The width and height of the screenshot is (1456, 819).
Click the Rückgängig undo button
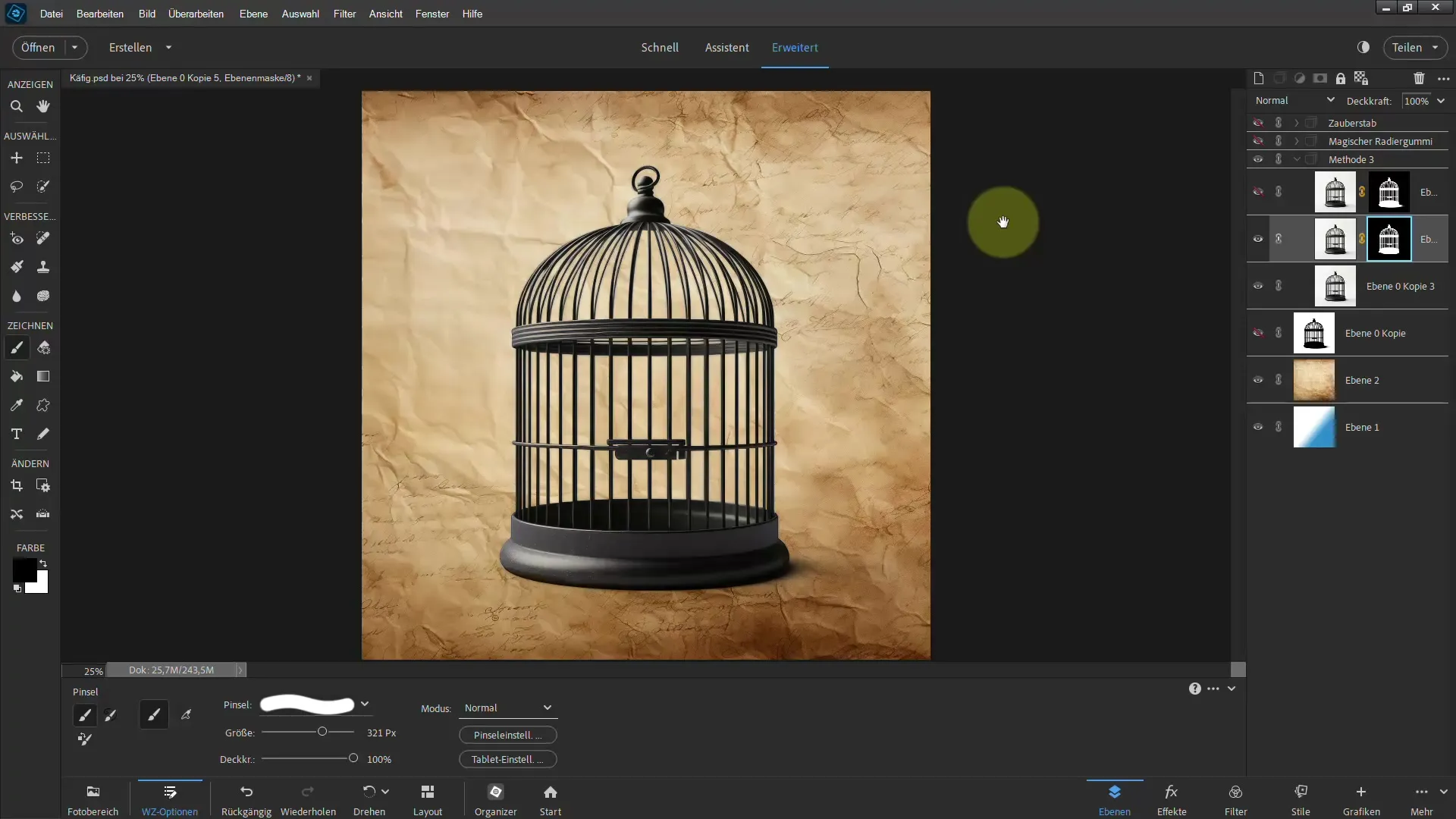(x=246, y=799)
